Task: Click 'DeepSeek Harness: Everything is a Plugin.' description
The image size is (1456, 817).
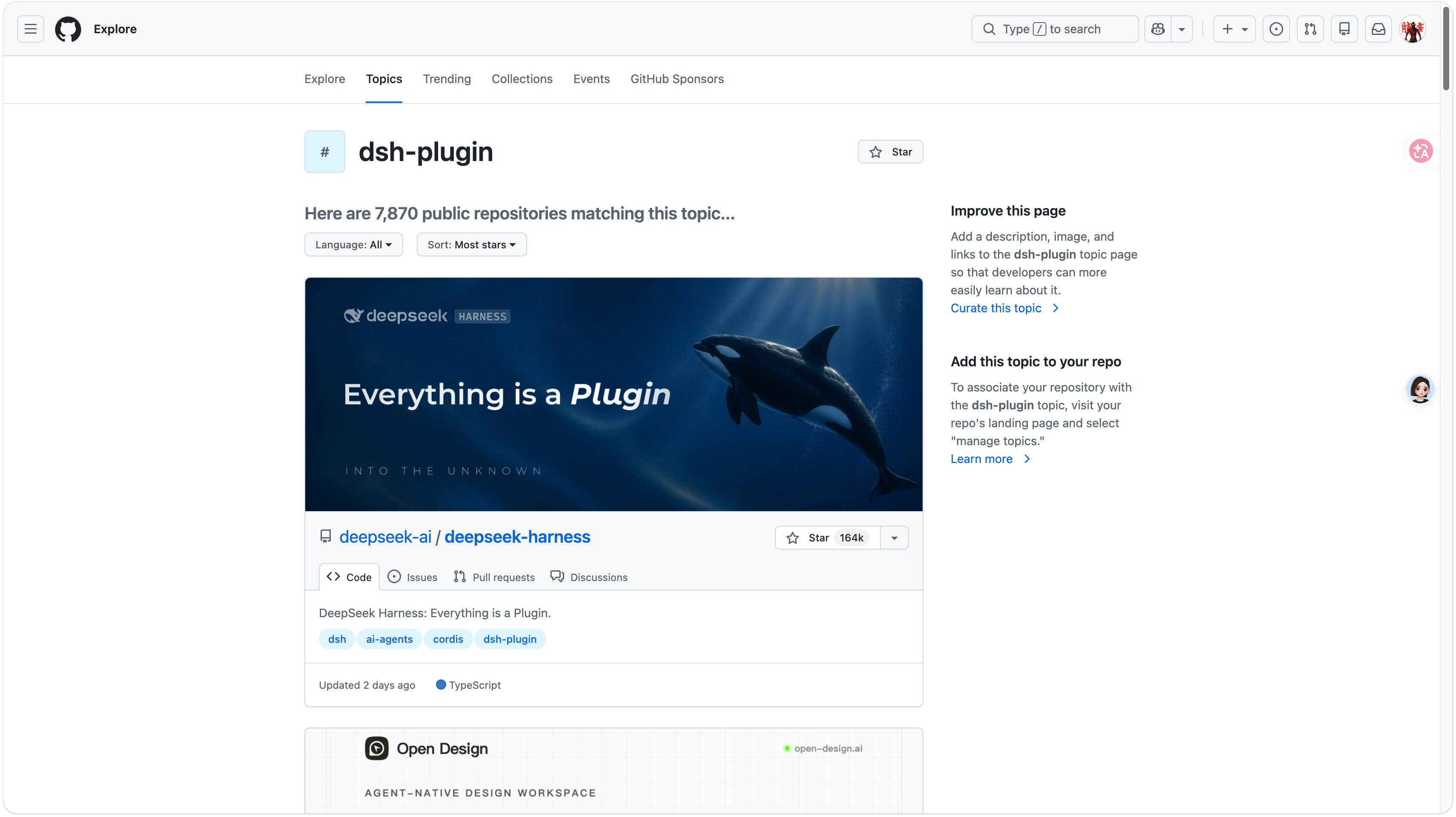Action: pos(435,613)
